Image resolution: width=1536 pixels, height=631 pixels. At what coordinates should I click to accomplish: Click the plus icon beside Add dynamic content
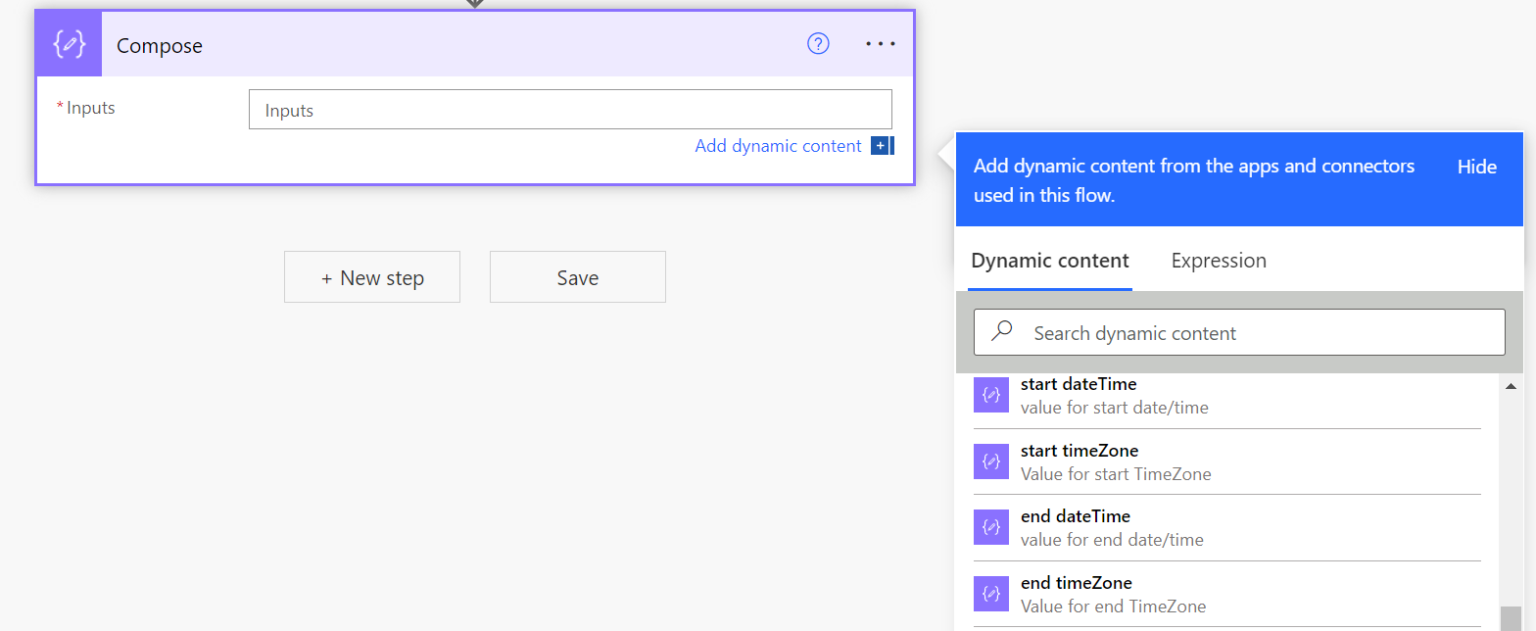(x=881, y=145)
